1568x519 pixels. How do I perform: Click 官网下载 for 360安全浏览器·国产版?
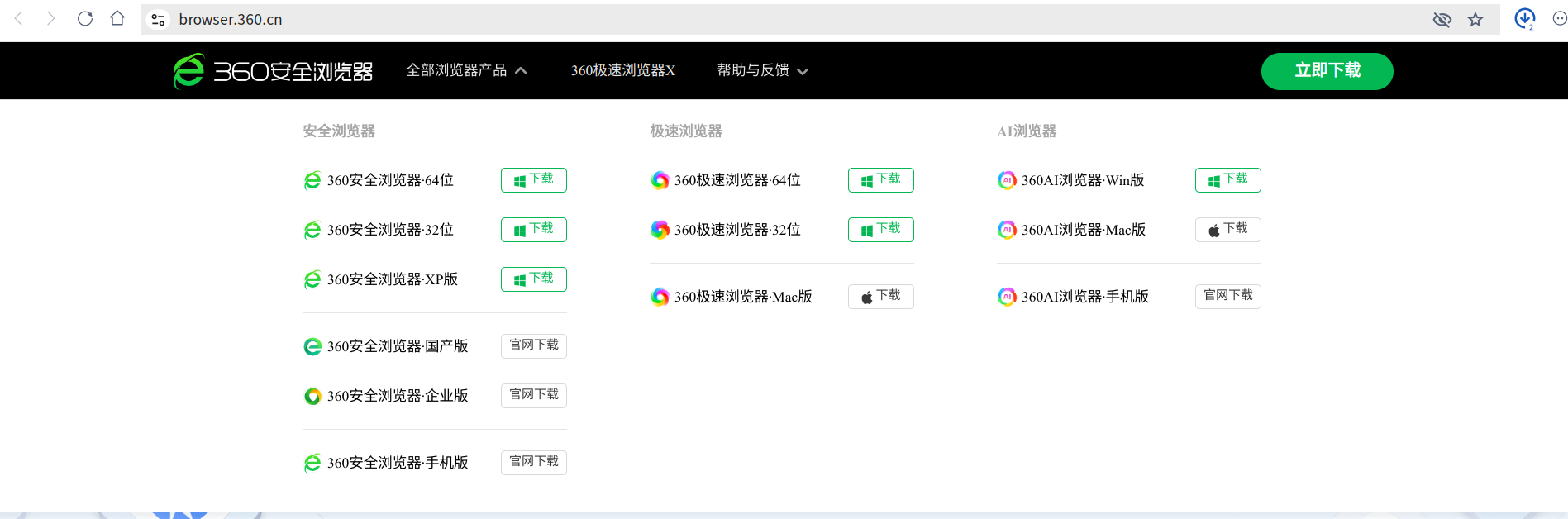pos(534,346)
